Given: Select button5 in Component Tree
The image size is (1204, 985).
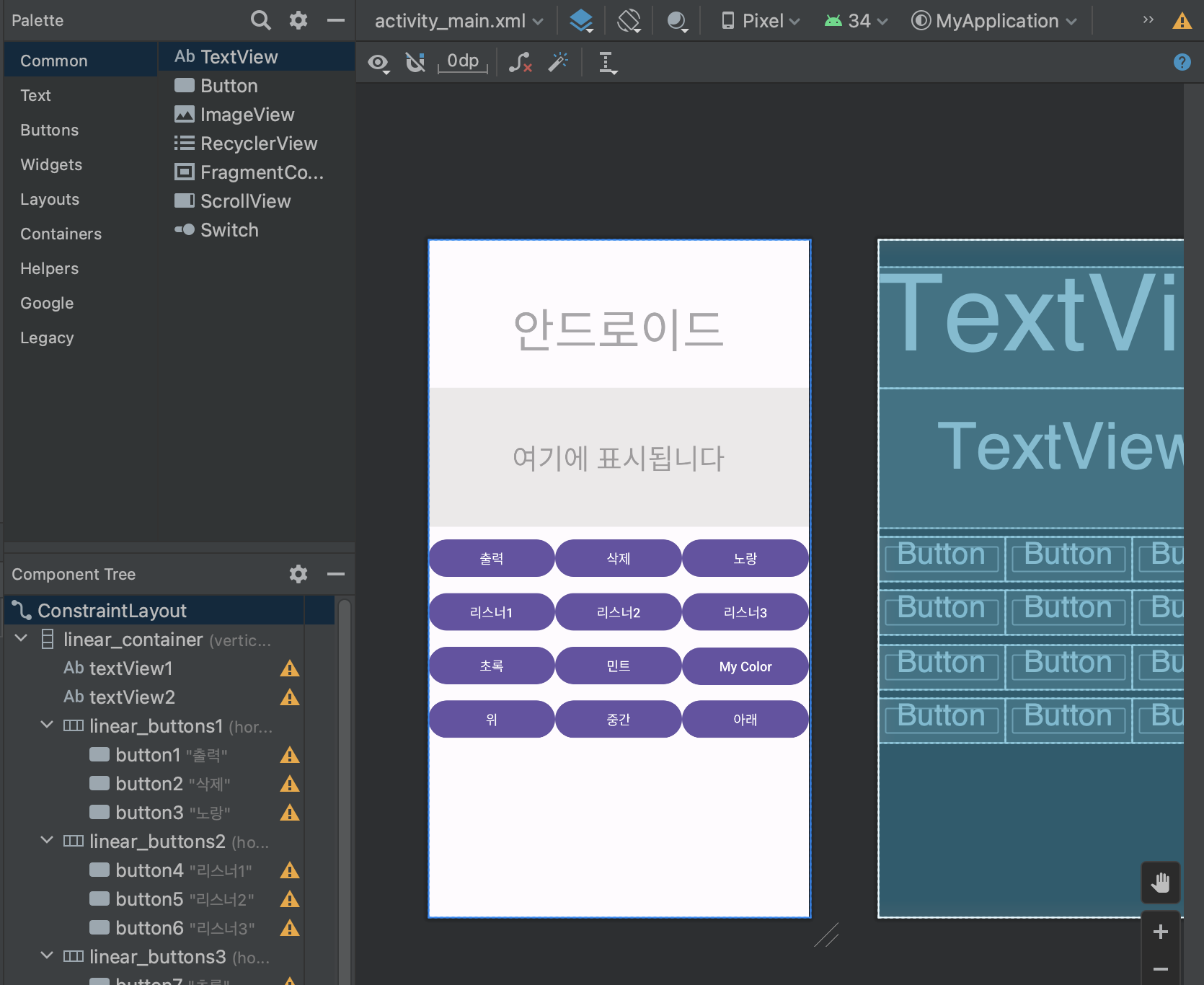Looking at the screenshot, I should (x=149, y=899).
